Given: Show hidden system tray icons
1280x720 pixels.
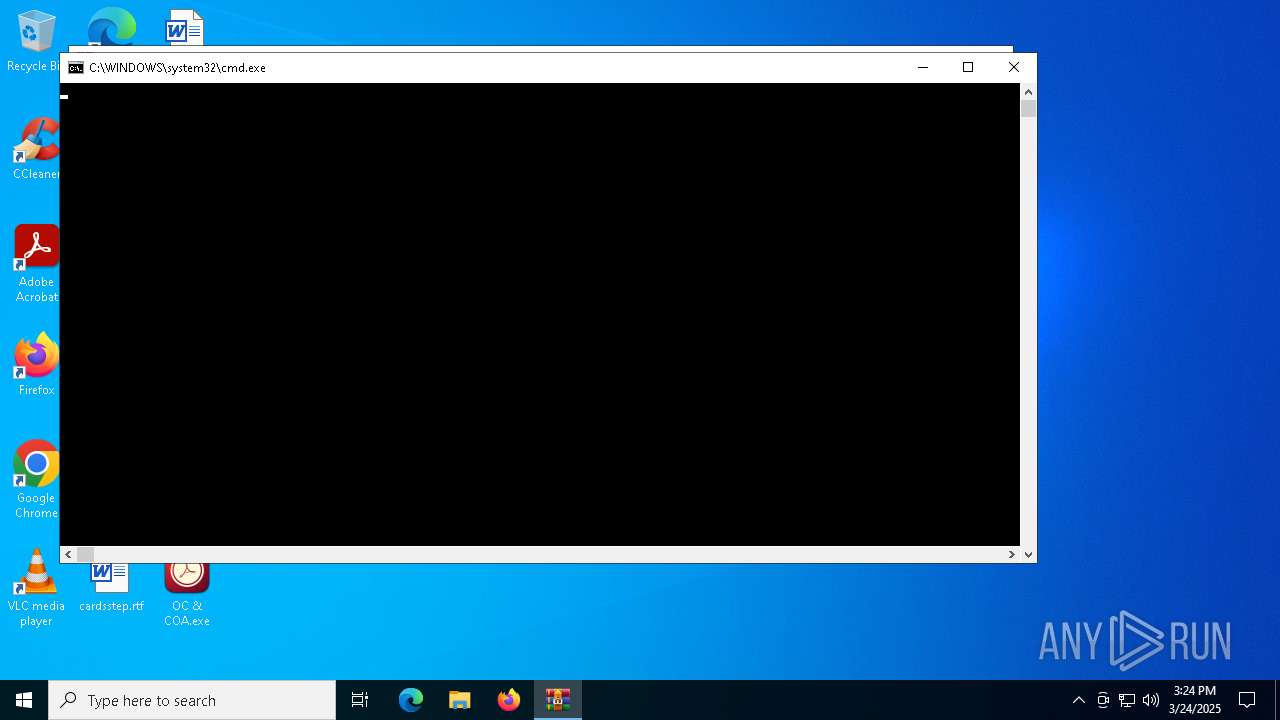Looking at the screenshot, I should click(x=1078, y=700).
